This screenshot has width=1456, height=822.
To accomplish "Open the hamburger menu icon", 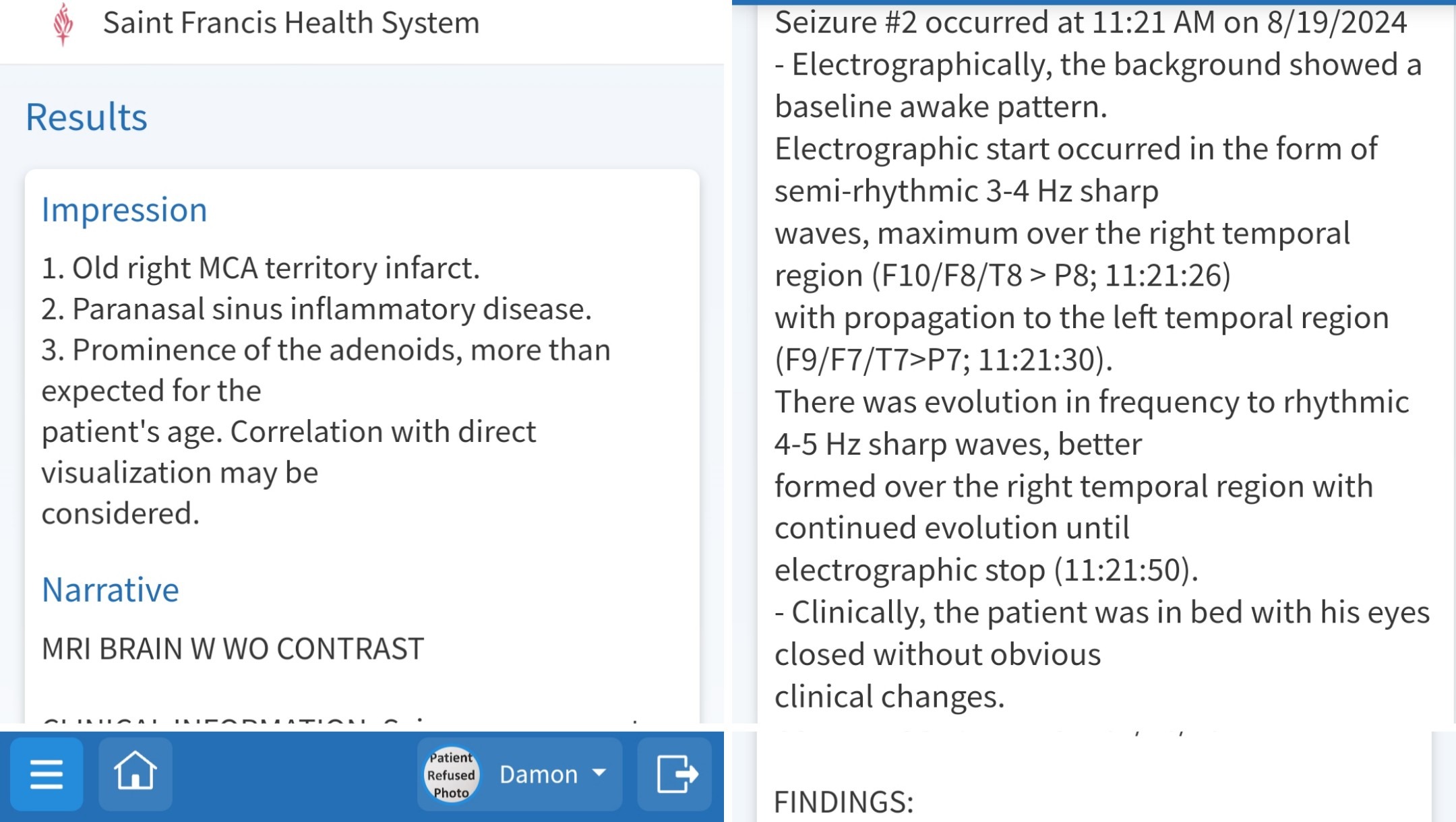I will tap(47, 774).
